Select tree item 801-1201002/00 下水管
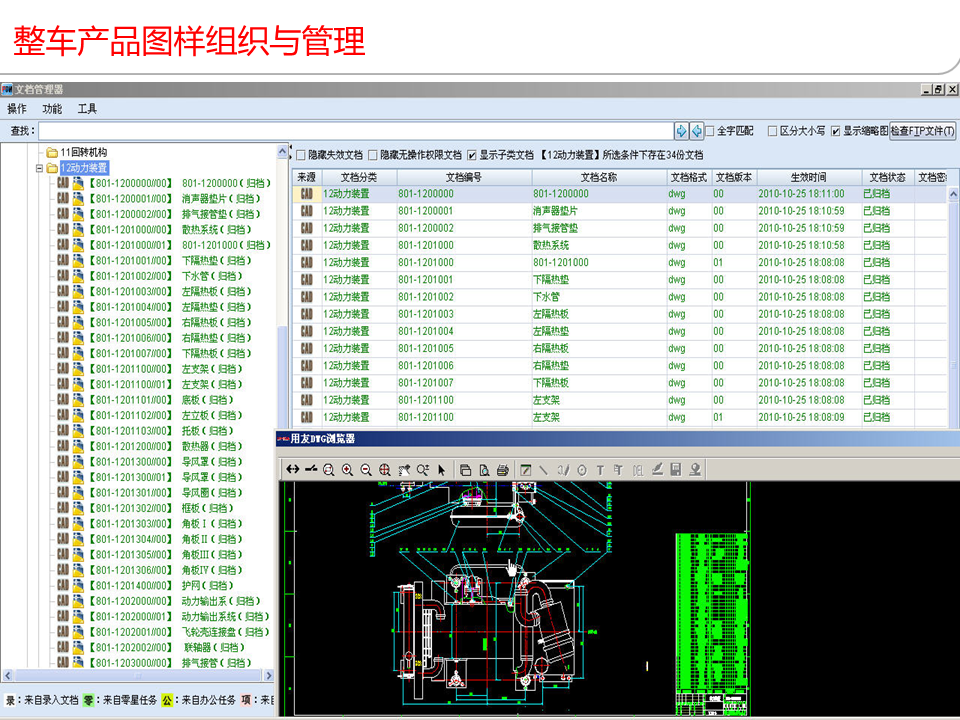This screenshot has height=720, width=960. pyautogui.click(x=167, y=276)
